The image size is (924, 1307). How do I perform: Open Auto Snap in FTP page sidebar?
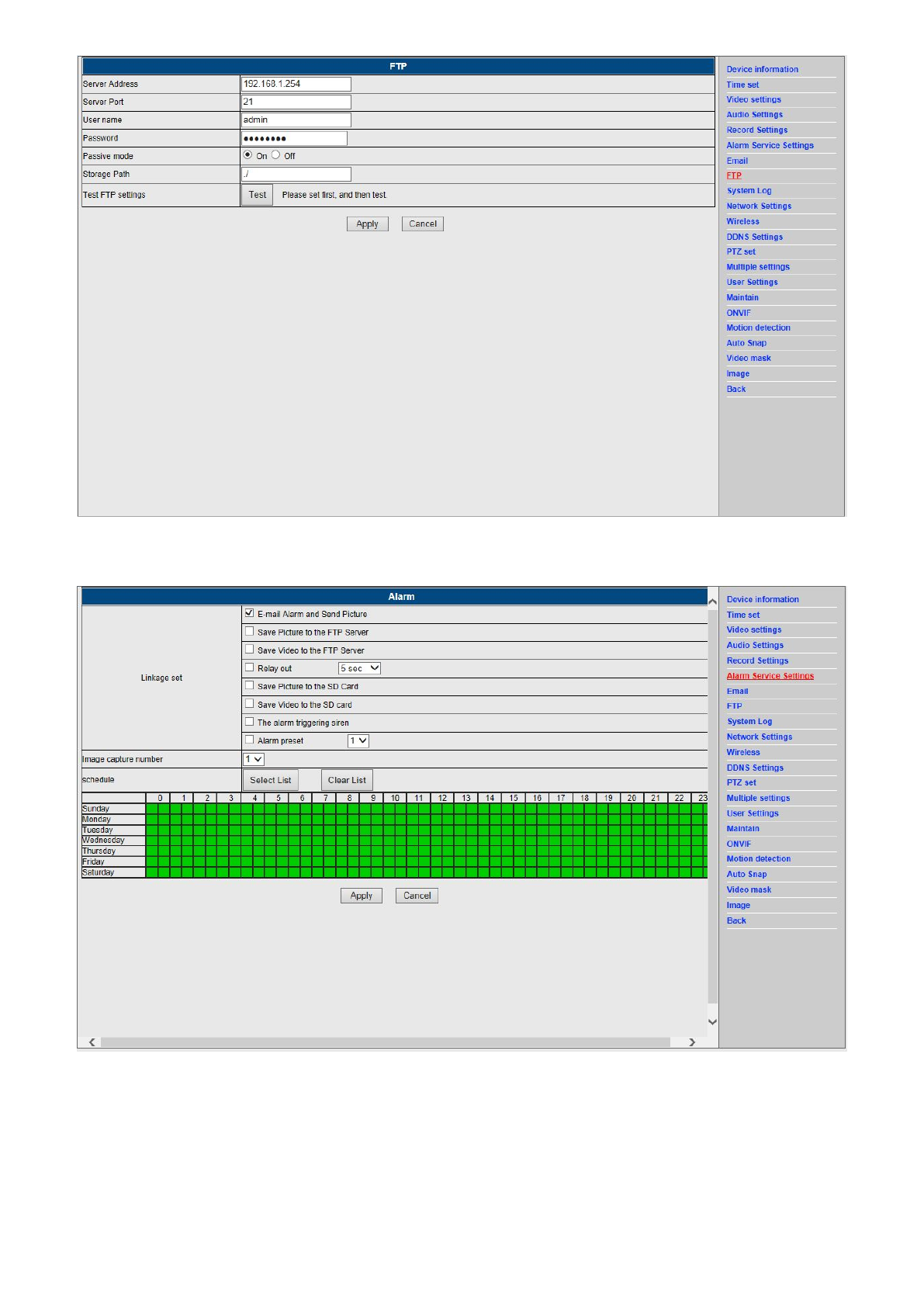pyautogui.click(x=746, y=342)
